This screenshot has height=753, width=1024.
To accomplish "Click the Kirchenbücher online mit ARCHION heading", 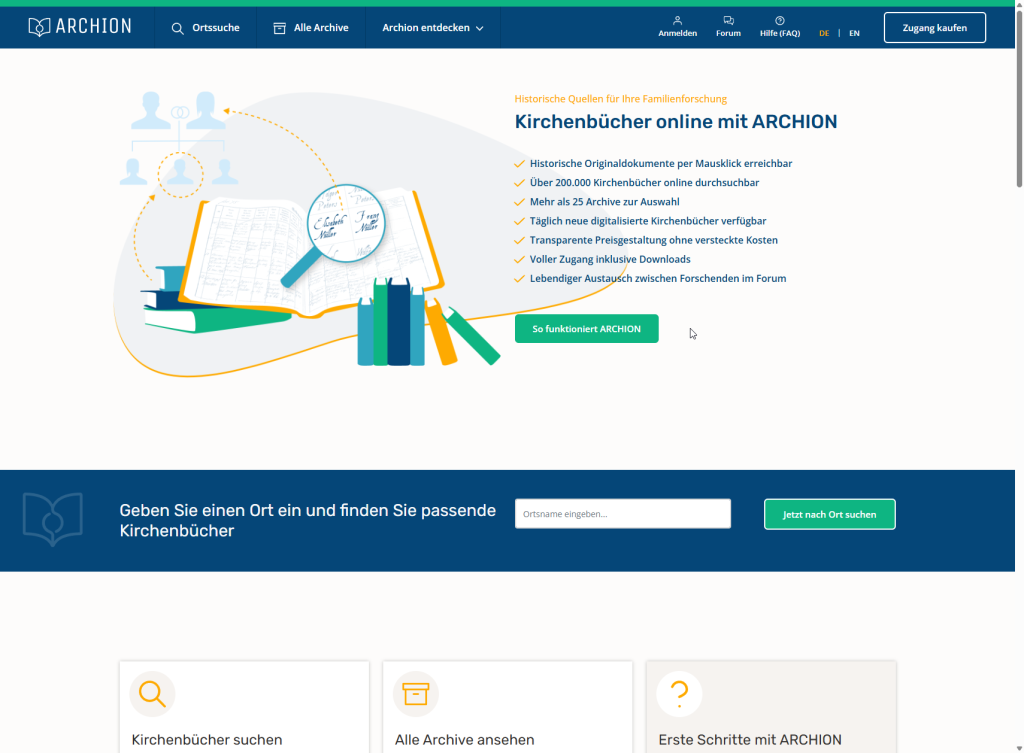I will click(x=675, y=121).
